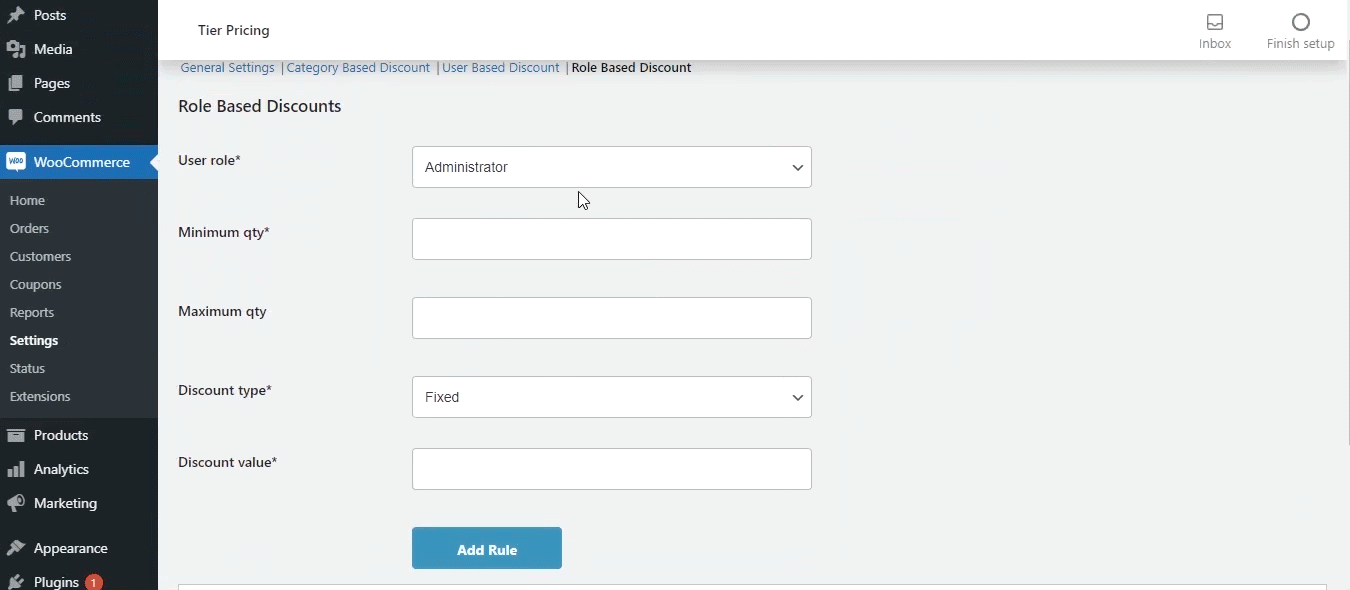This screenshot has width=1350, height=590.
Task: Open Media via its sidebar icon
Action: (x=16, y=49)
